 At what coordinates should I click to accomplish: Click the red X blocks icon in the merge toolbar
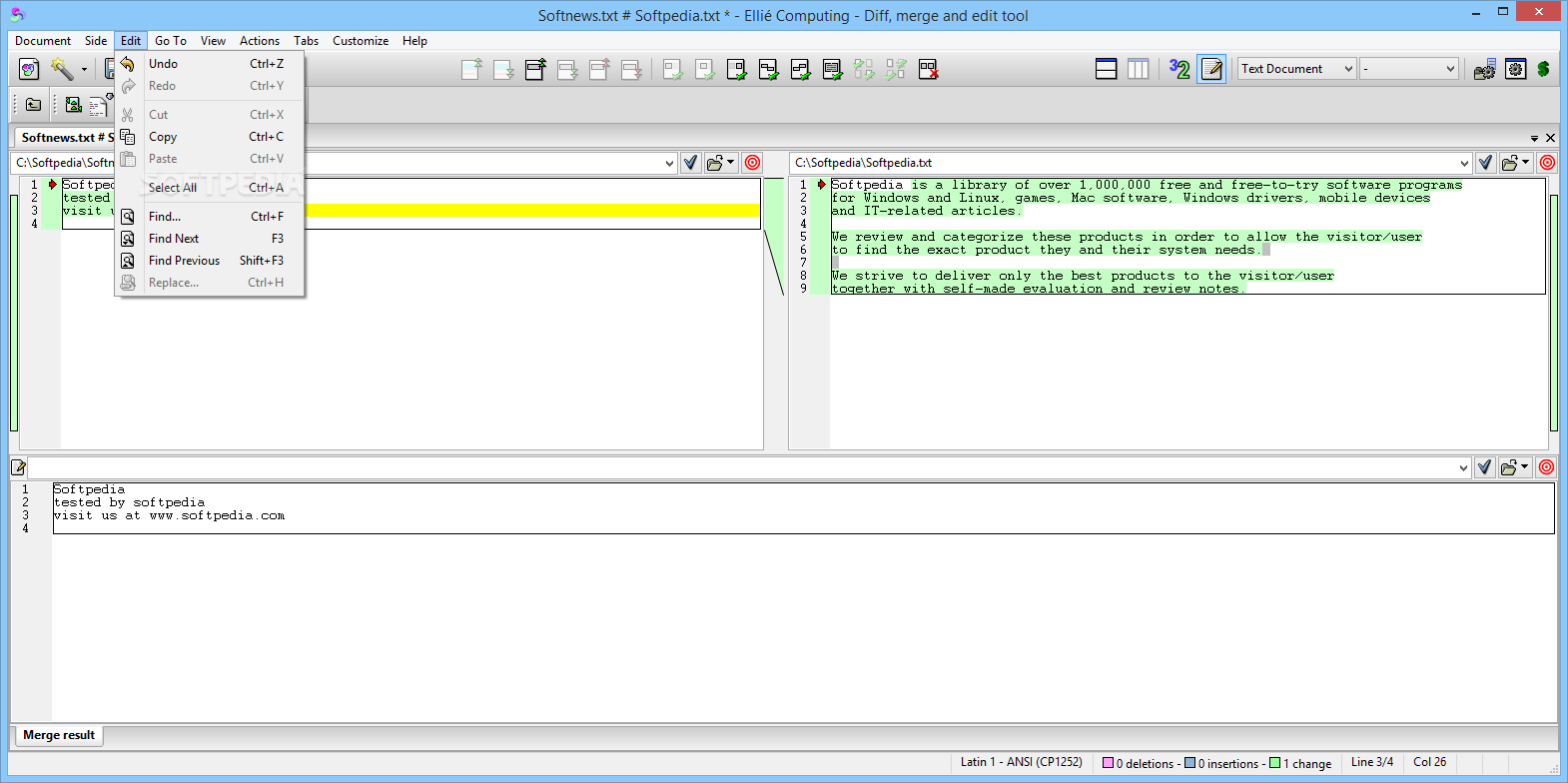(928, 69)
